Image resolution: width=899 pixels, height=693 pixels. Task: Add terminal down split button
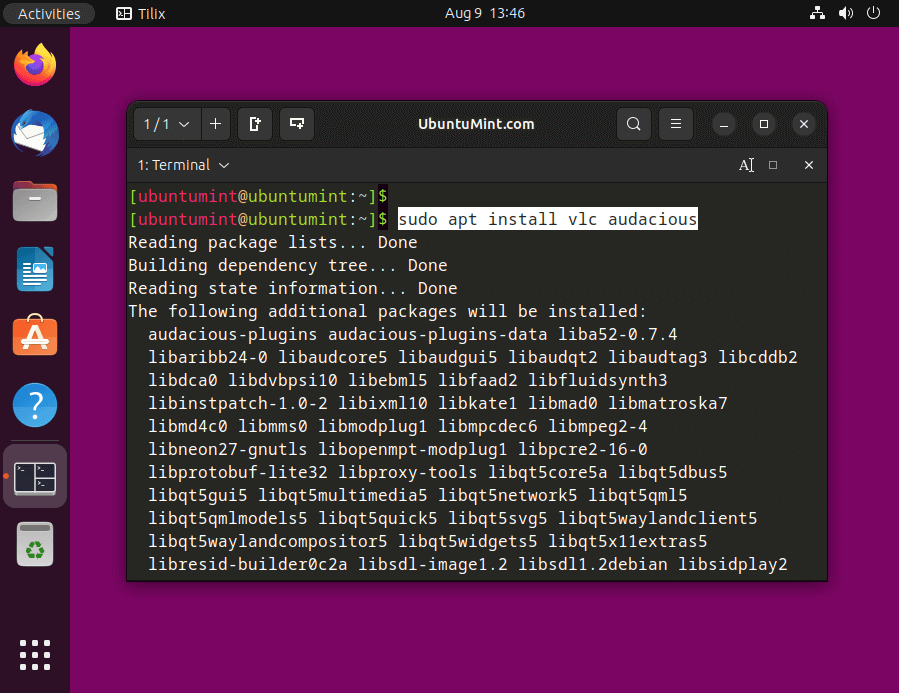297,124
